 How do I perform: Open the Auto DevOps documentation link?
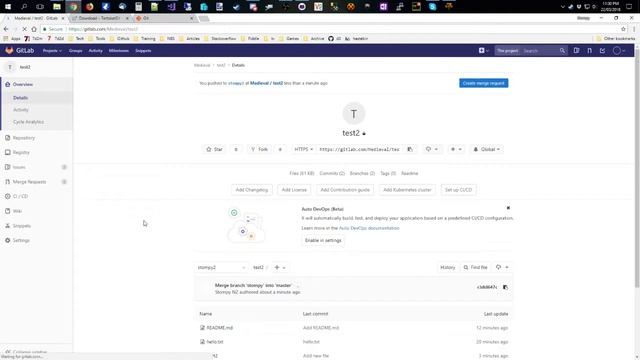pyautogui.click(x=369, y=228)
